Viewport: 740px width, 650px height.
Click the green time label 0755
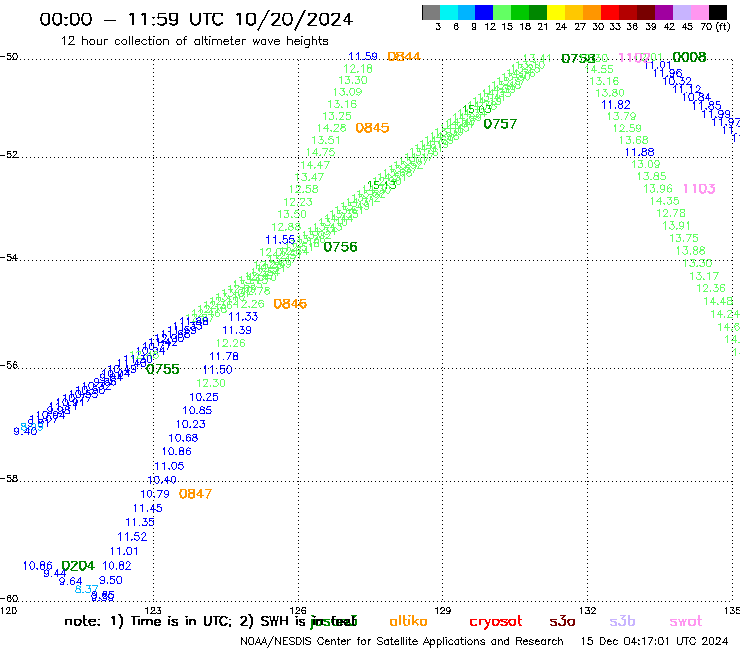[x=163, y=369]
